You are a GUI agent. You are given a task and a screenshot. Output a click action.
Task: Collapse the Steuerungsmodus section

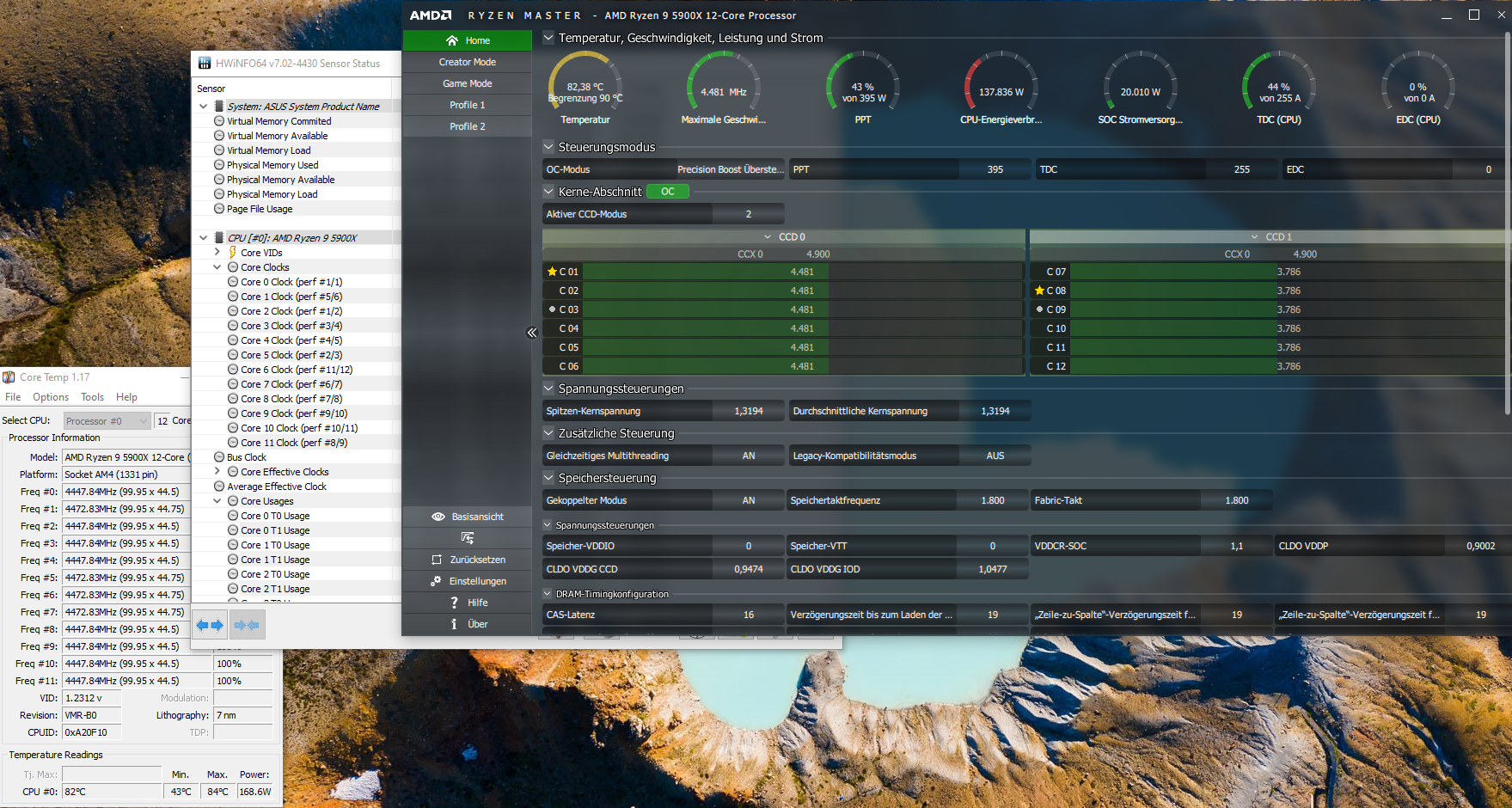coord(548,147)
